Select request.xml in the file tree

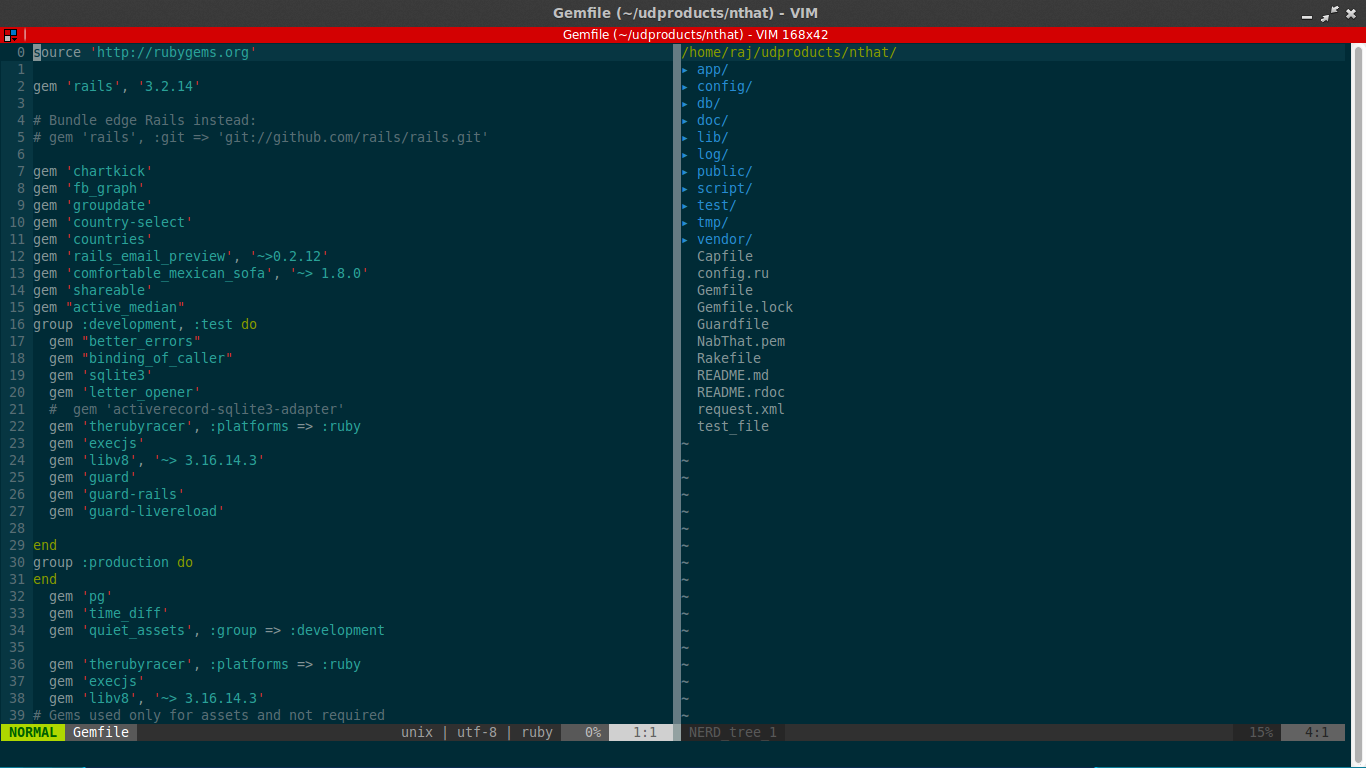[x=741, y=409]
